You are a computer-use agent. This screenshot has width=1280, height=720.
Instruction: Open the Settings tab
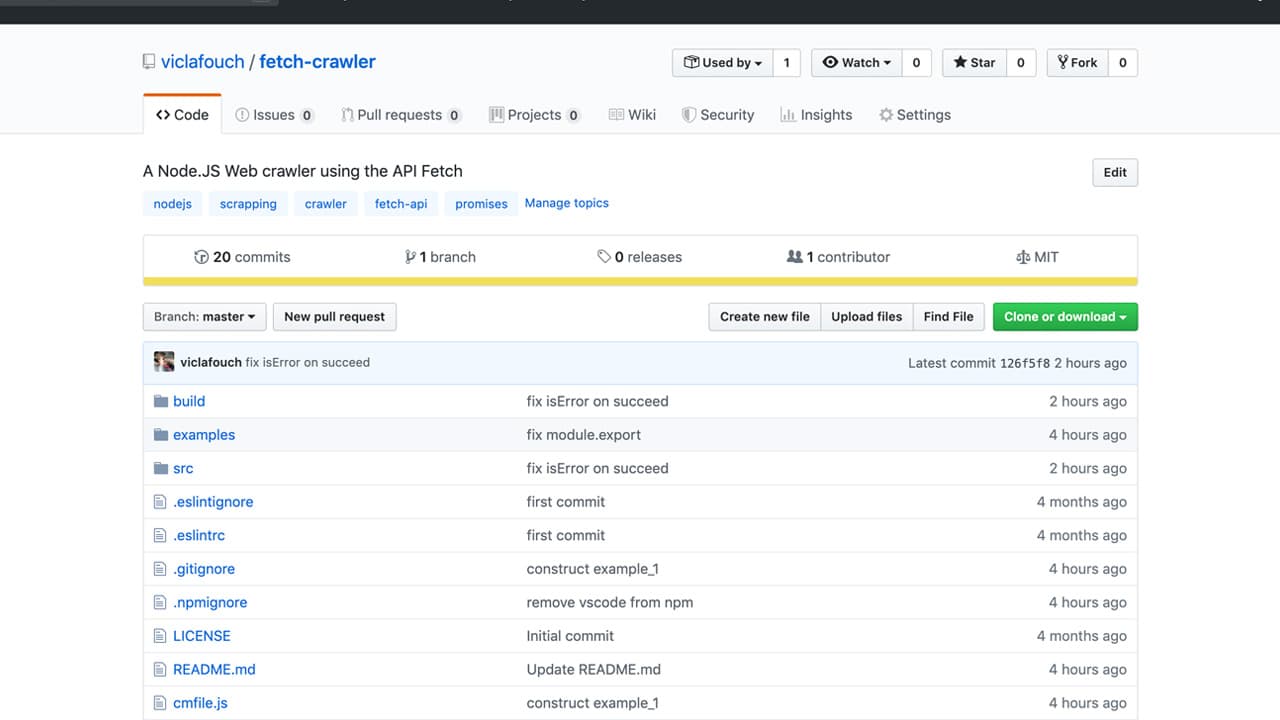point(914,115)
